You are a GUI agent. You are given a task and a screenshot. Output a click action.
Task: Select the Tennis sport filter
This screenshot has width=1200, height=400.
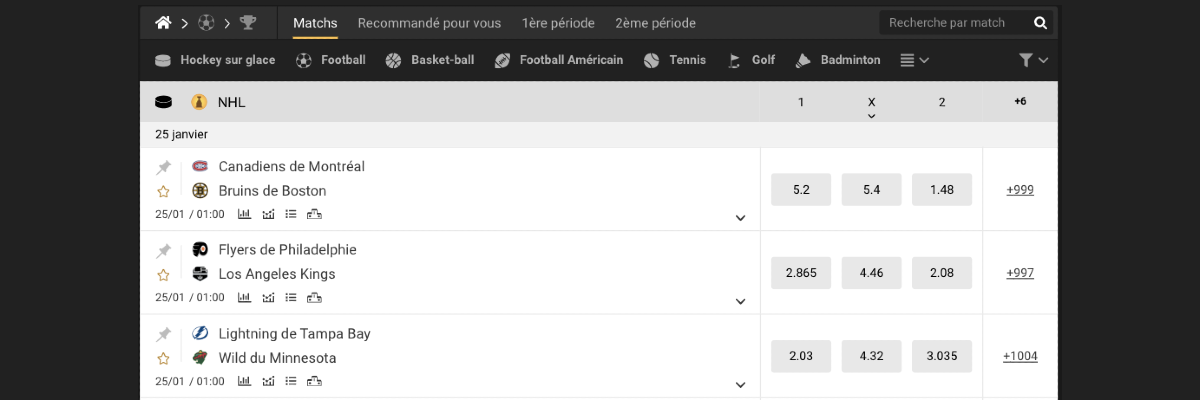pyautogui.click(x=675, y=60)
